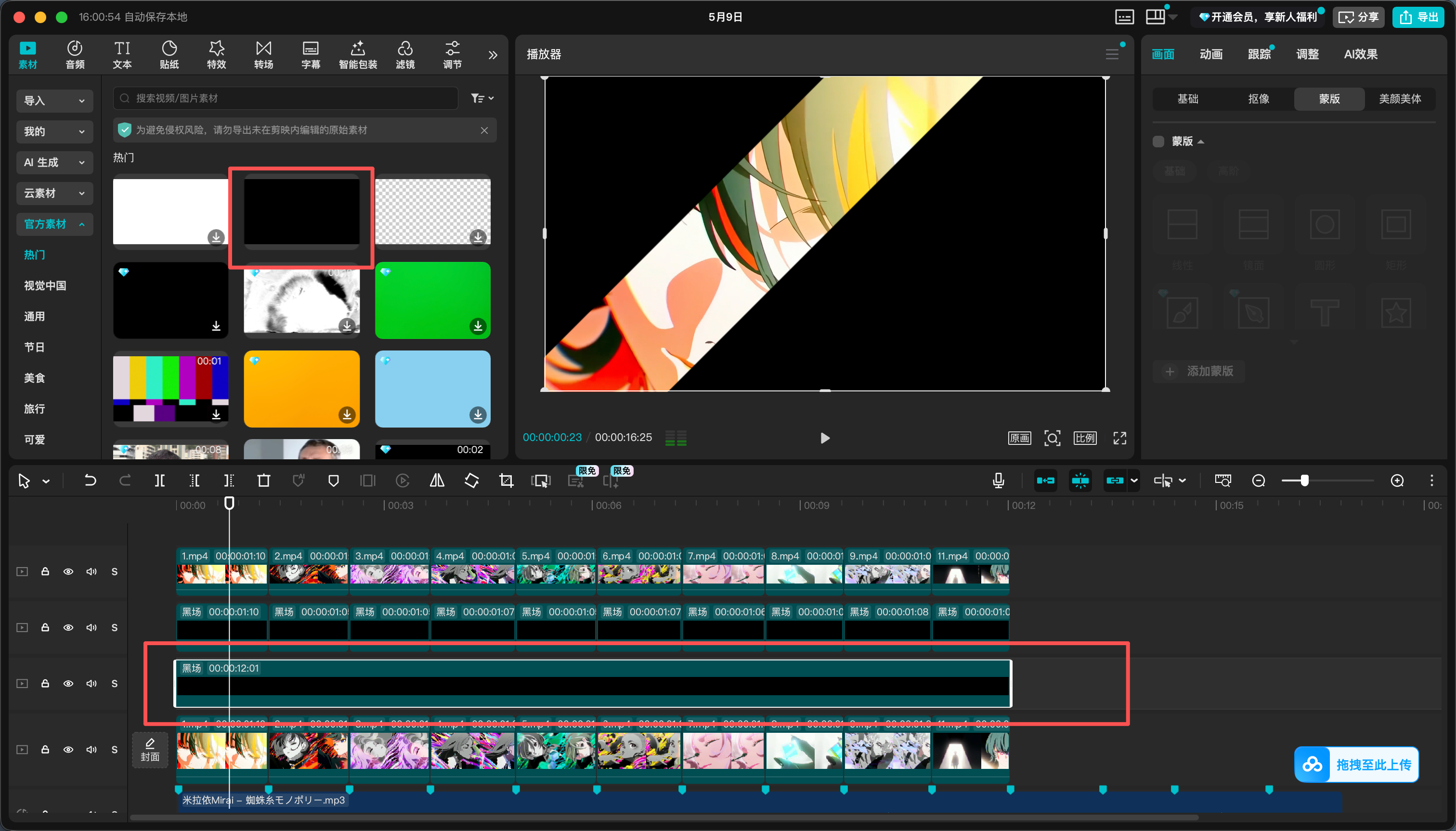Image resolution: width=1456 pixels, height=831 pixels.
Task: Collapse the 官方素材 section
Action: coord(55,224)
